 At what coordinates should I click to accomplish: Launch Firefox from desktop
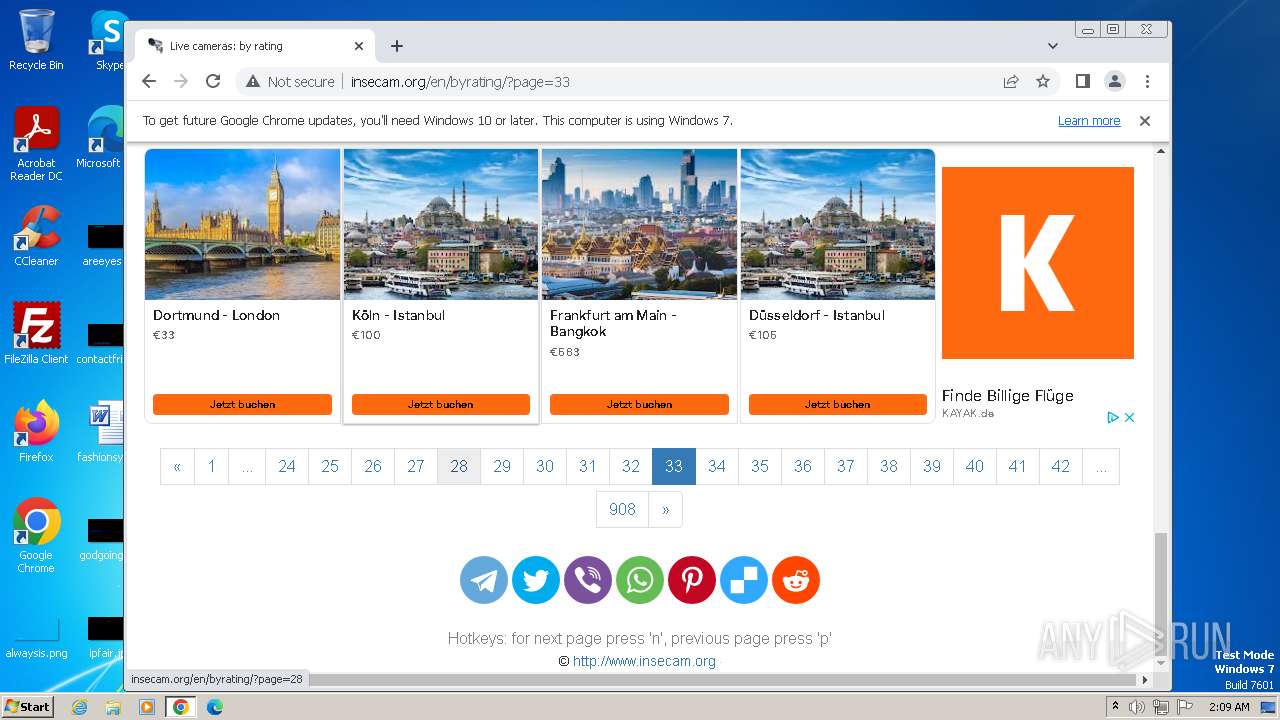pyautogui.click(x=36, y=432)
